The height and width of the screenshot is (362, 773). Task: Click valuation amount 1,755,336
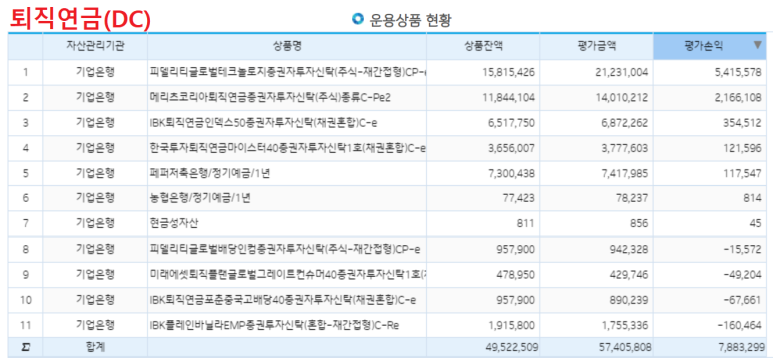point(624,325)
